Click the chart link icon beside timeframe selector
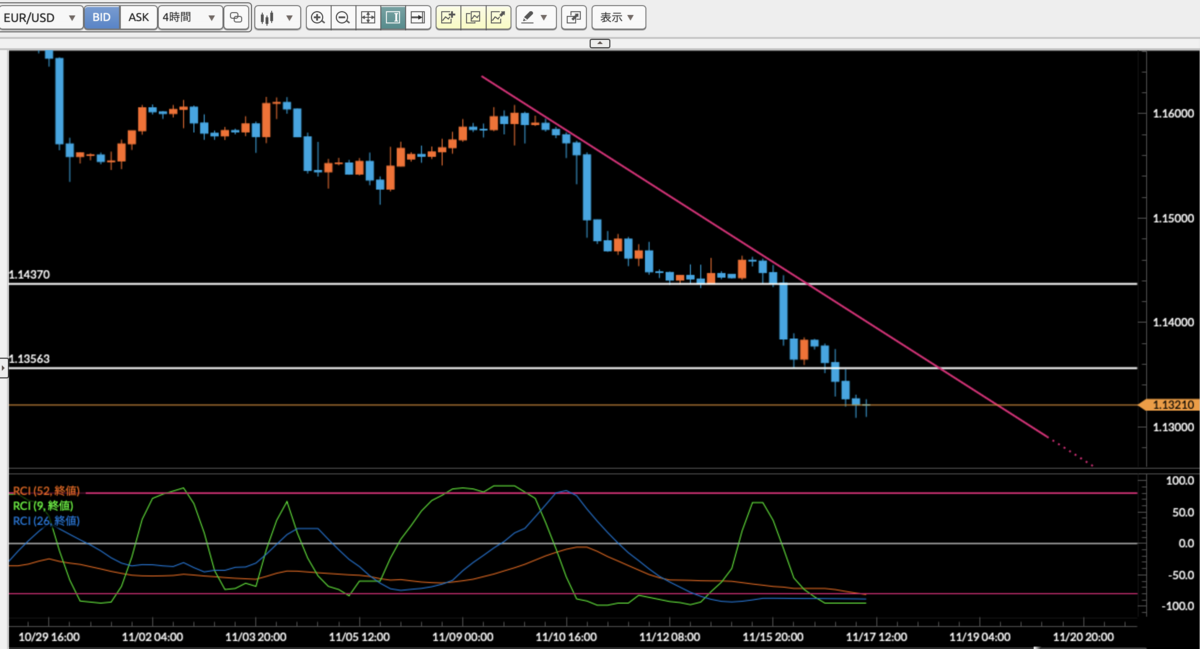1200x649 pixels. click(x=236, y=17)
